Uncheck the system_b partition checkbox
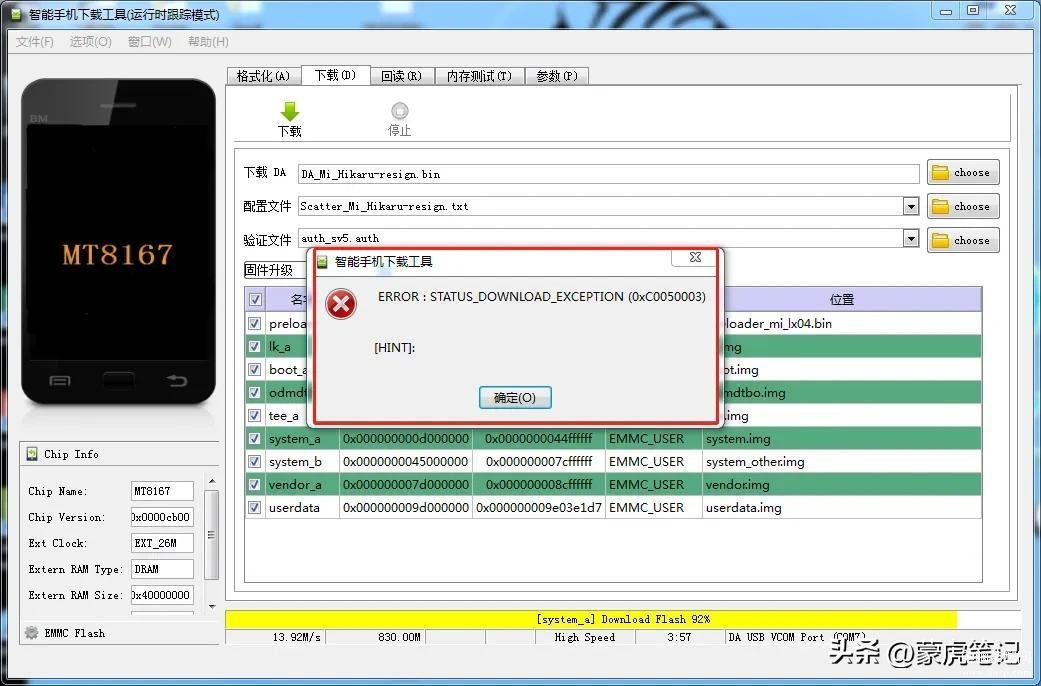The height and width of the screenshot is (686, 1041). [x=254, y=462]
